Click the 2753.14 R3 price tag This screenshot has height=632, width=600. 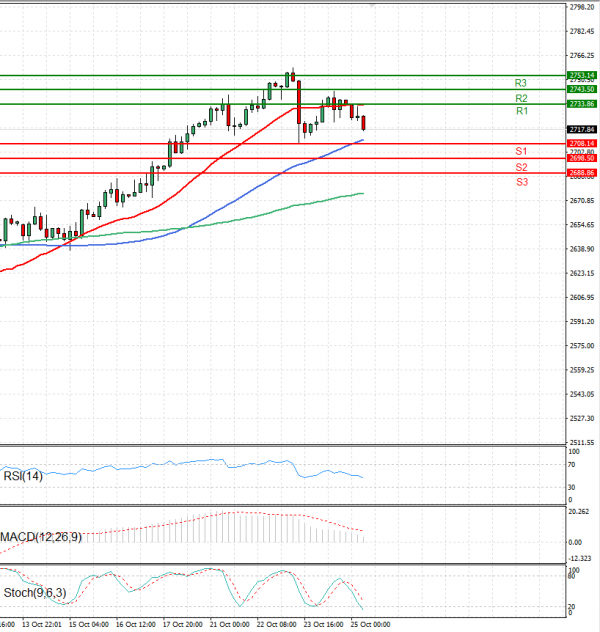(x=582, y=75)
